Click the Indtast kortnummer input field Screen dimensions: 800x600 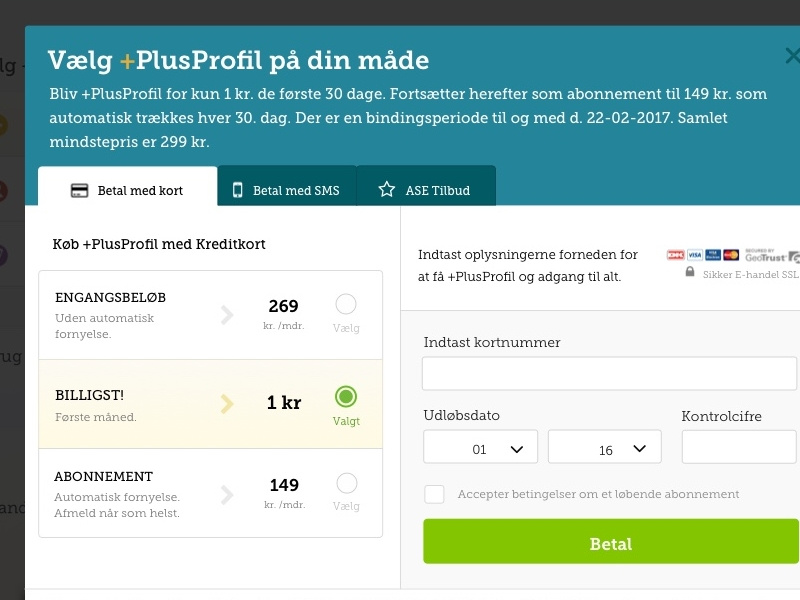[609, 373]
